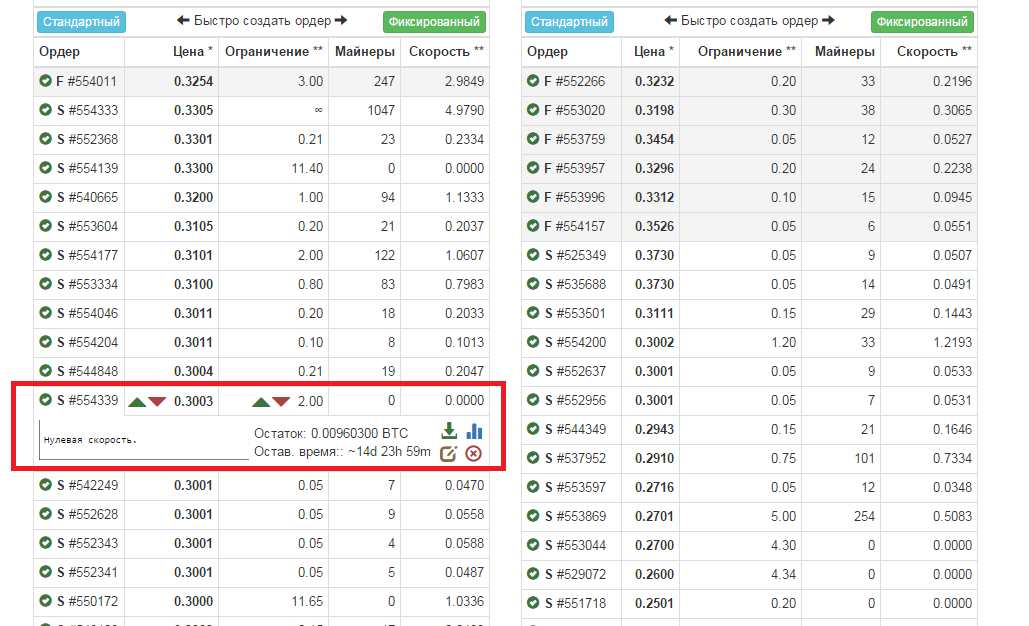Expand order row #554333 in left table

point(88,110)
